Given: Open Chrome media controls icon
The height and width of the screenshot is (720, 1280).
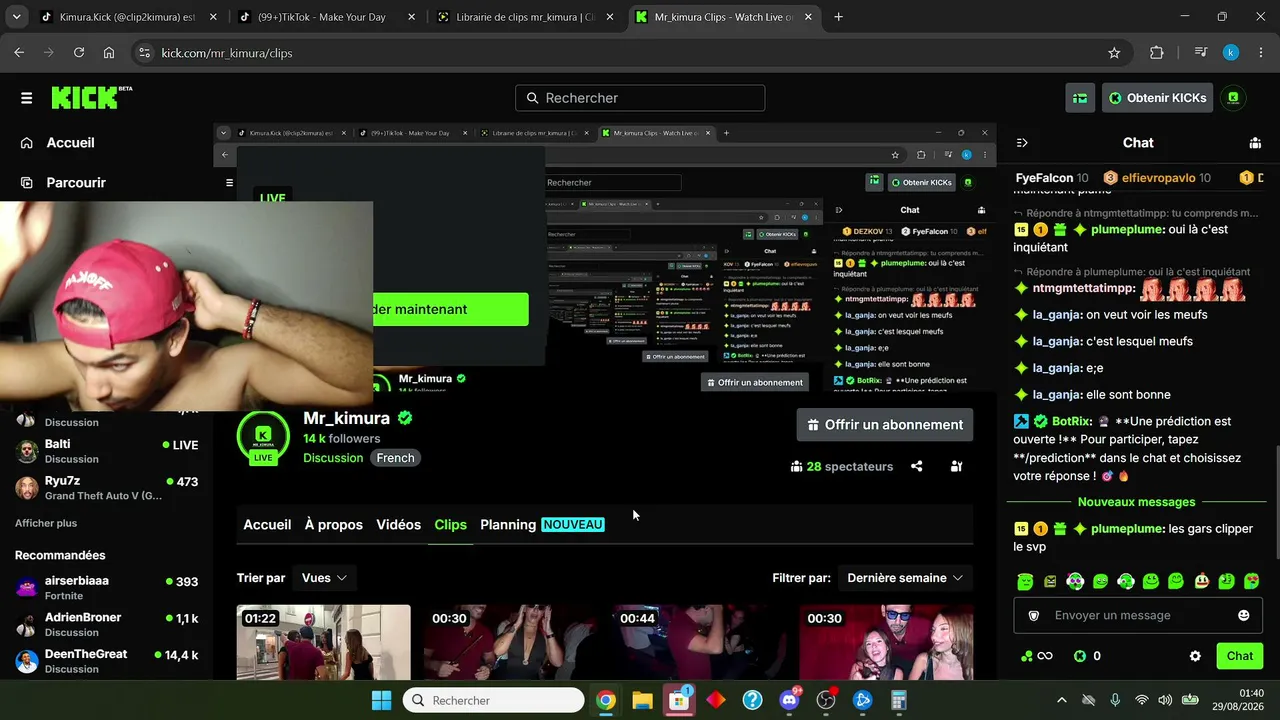Looking at the screenshot, I should tap(1202, 53).
